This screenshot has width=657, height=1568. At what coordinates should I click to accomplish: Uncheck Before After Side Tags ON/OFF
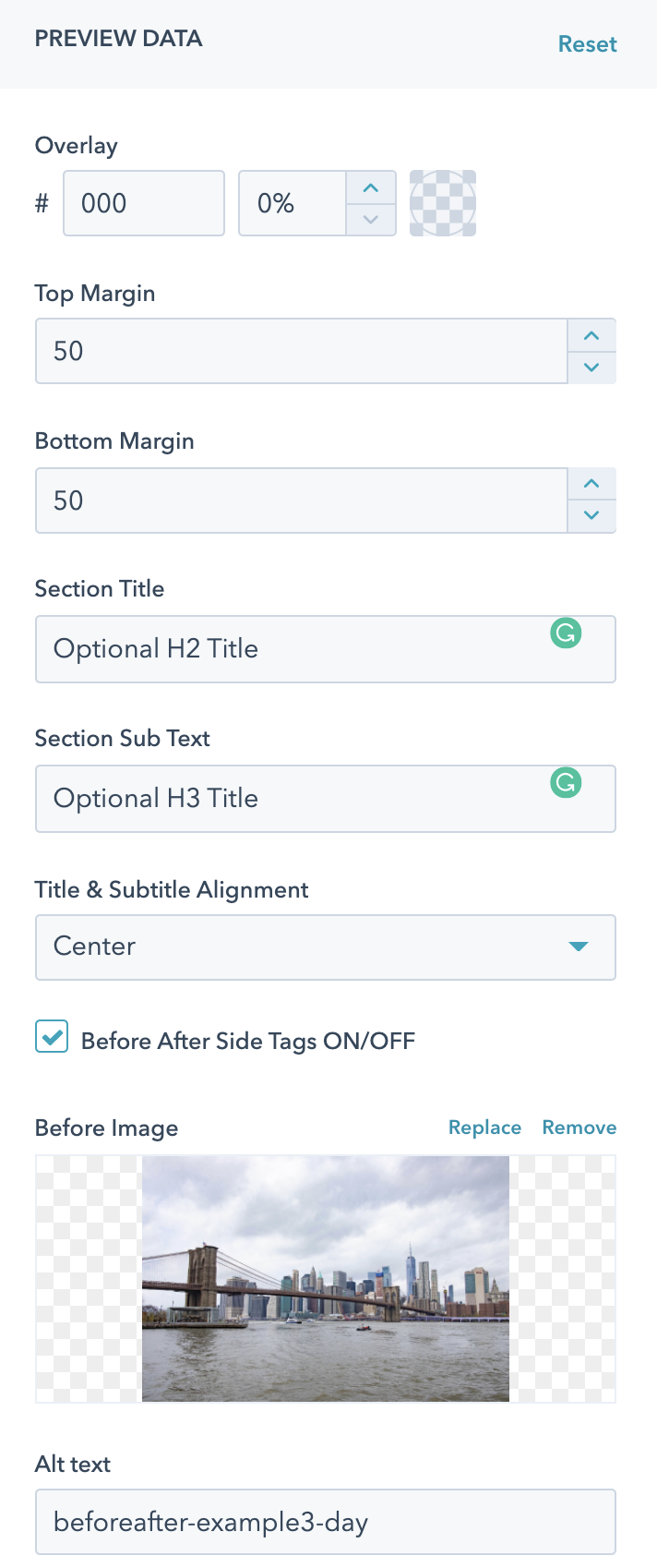[x=52, y=1036]
